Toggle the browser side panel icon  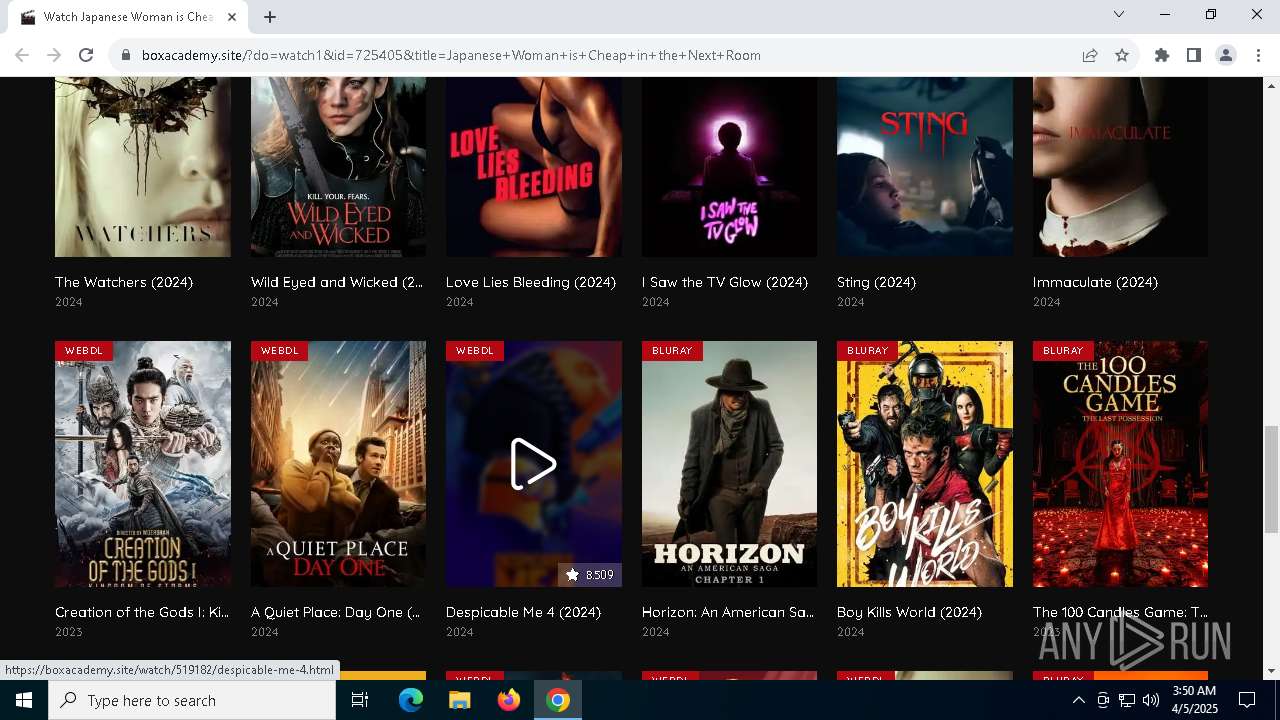pyautogui.click(x=1194, y=55)
